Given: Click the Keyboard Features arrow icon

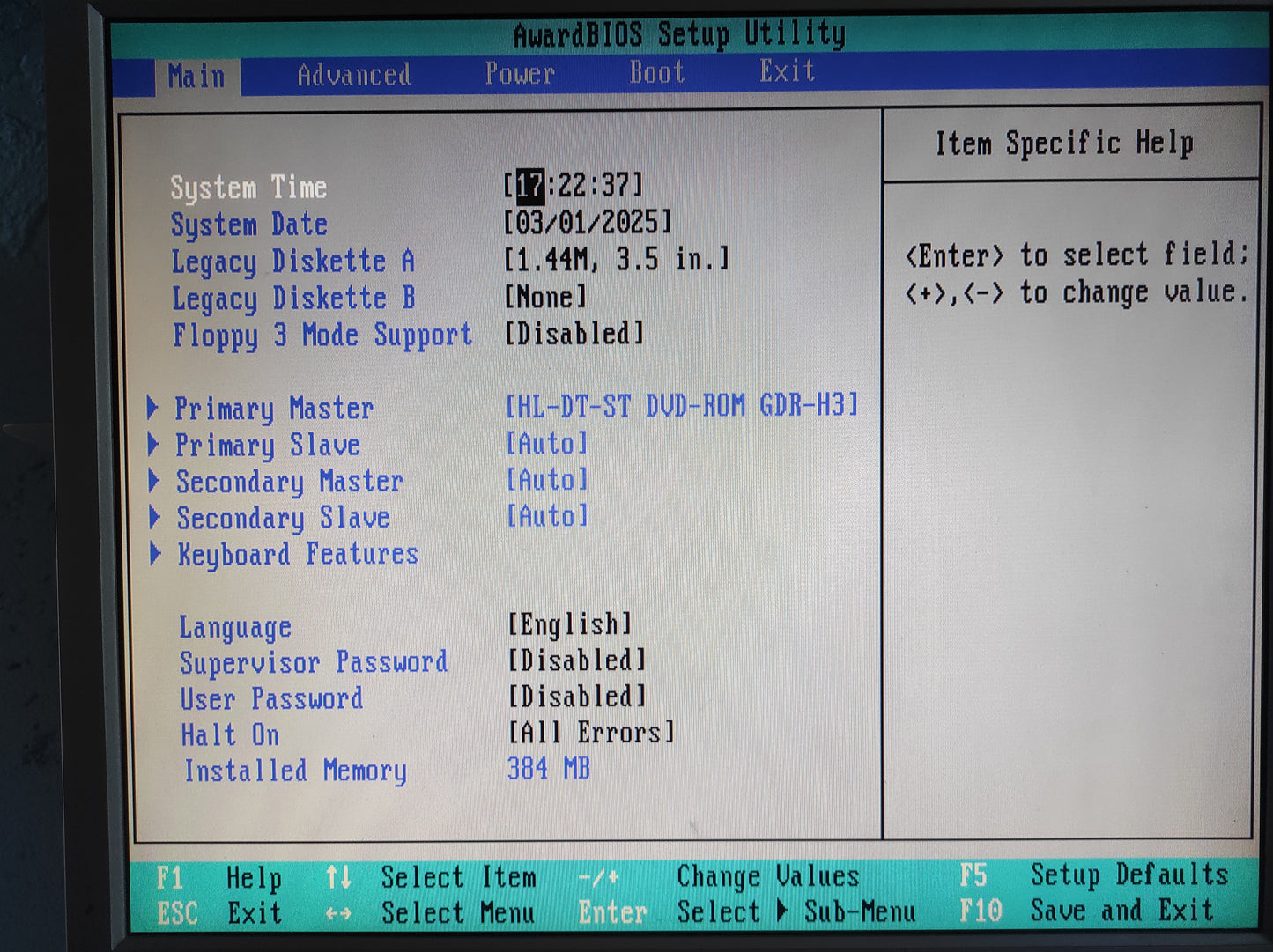Looking at the screenshot, I should click(x=156, y=554).
